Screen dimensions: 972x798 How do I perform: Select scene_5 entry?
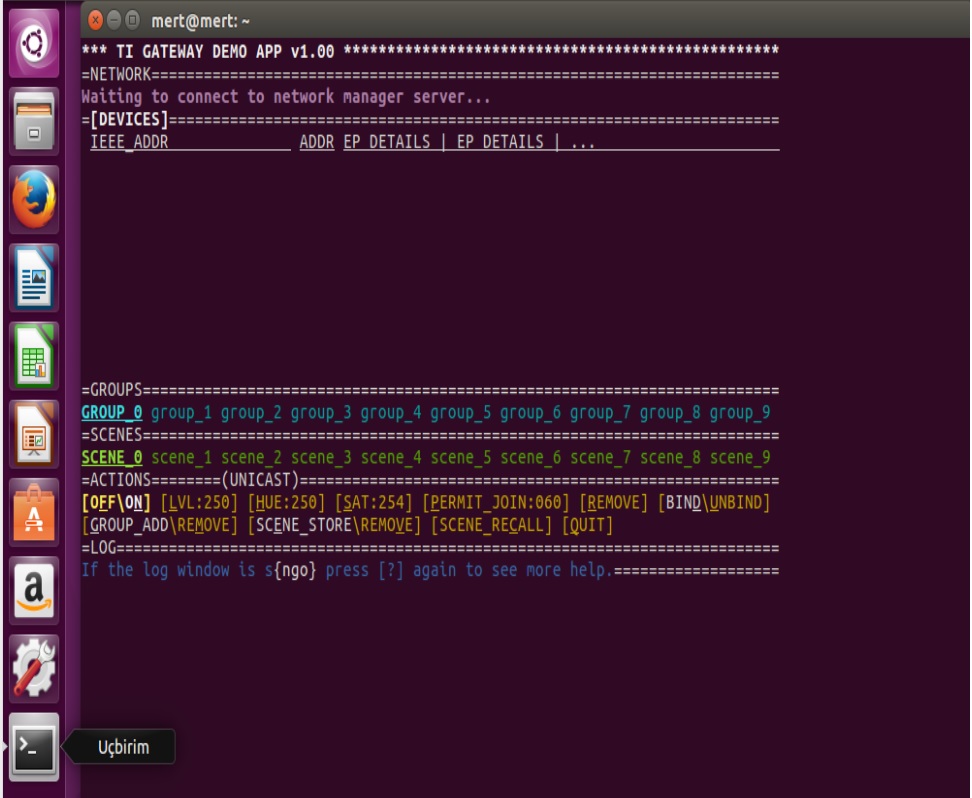(x=461, y=458)
